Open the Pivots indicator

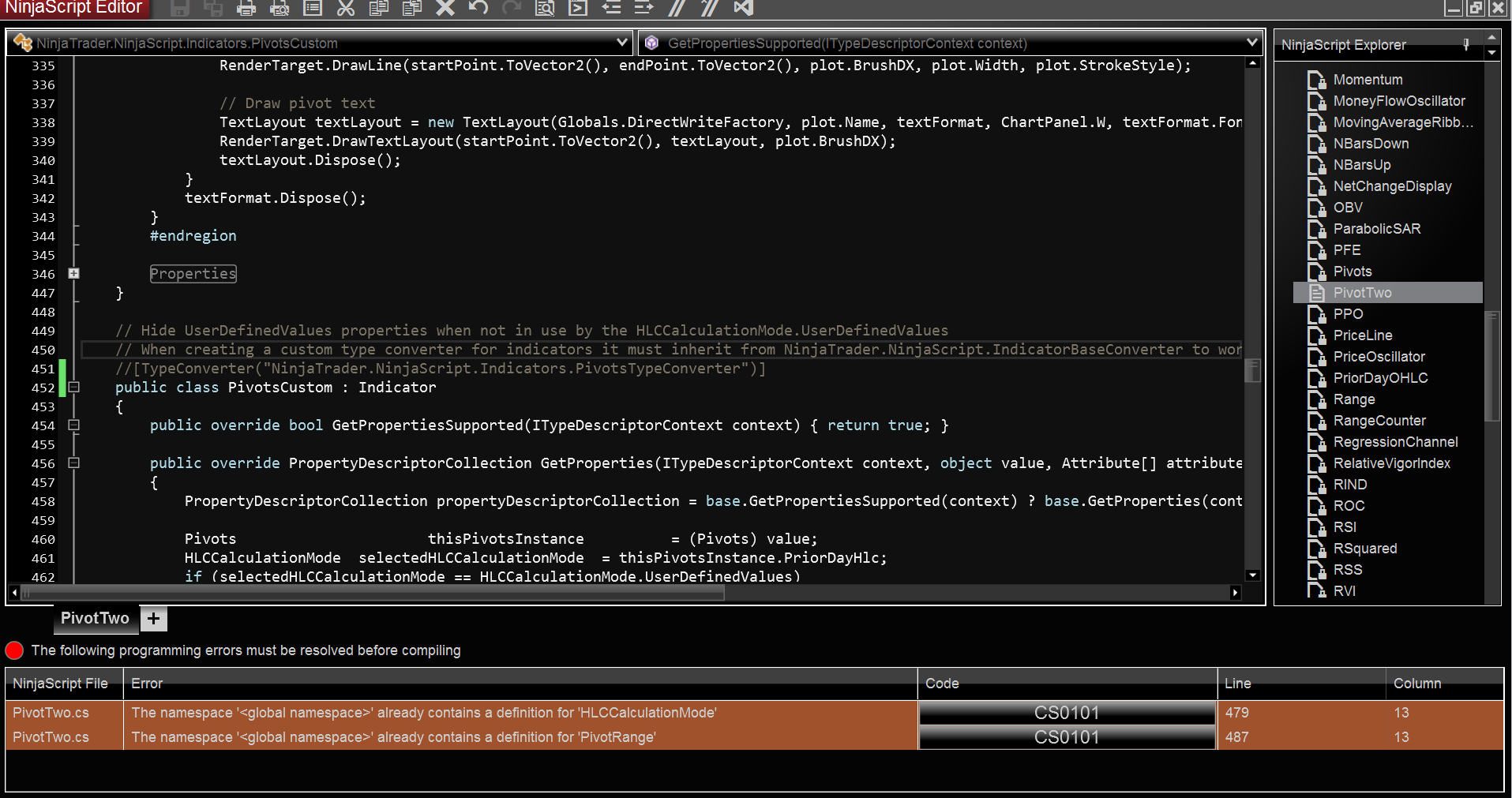1353,272
